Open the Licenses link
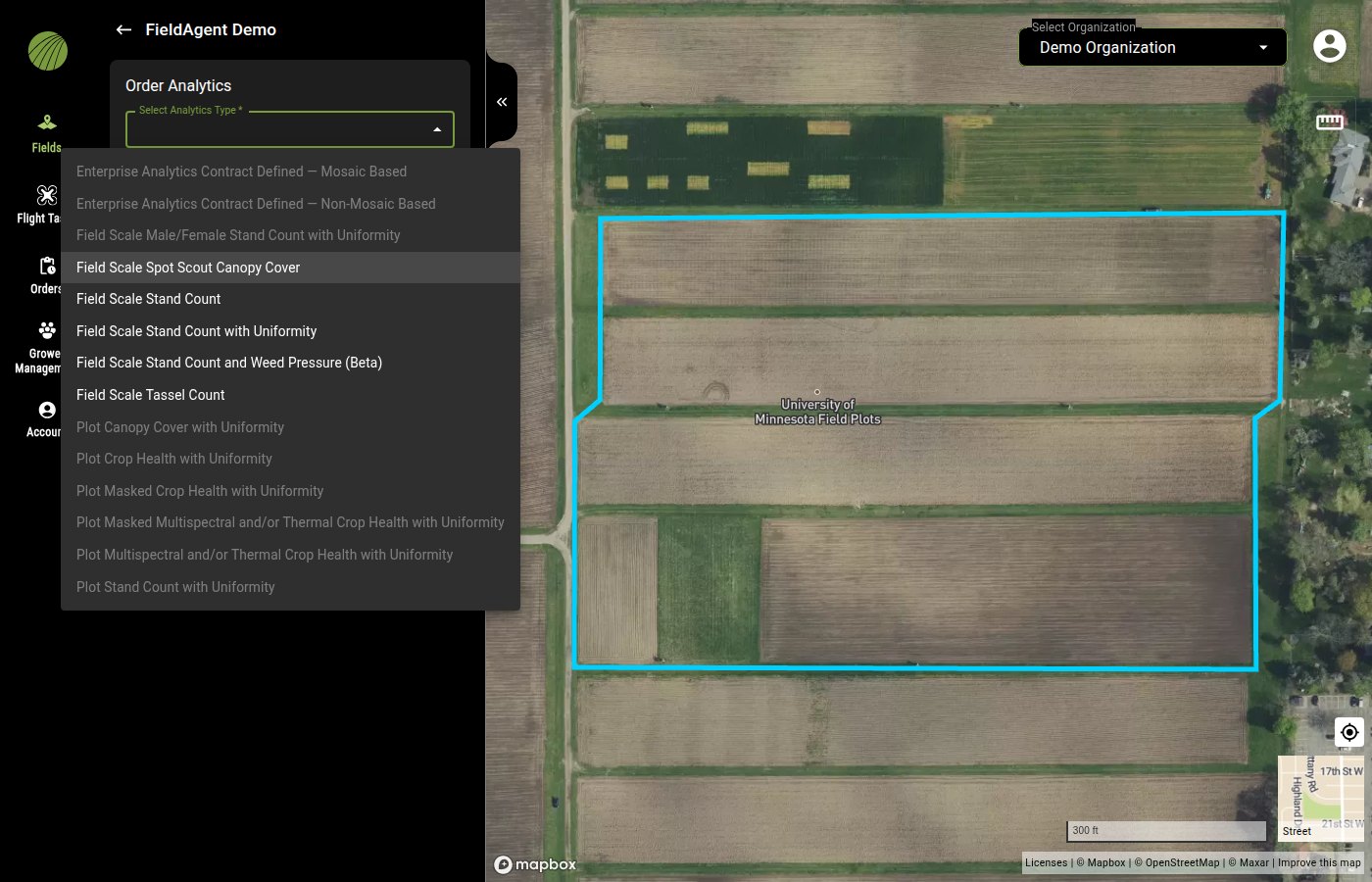 click(x=1046, y=862)
